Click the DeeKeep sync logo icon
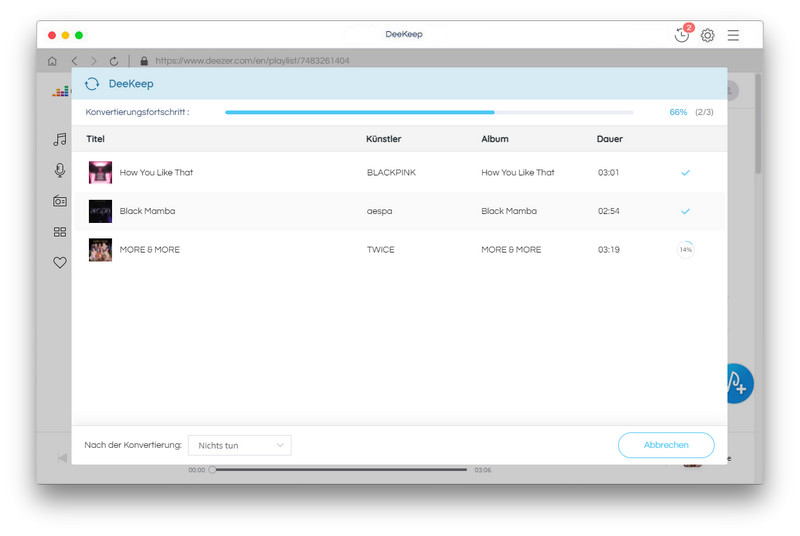 click(92, 84)
